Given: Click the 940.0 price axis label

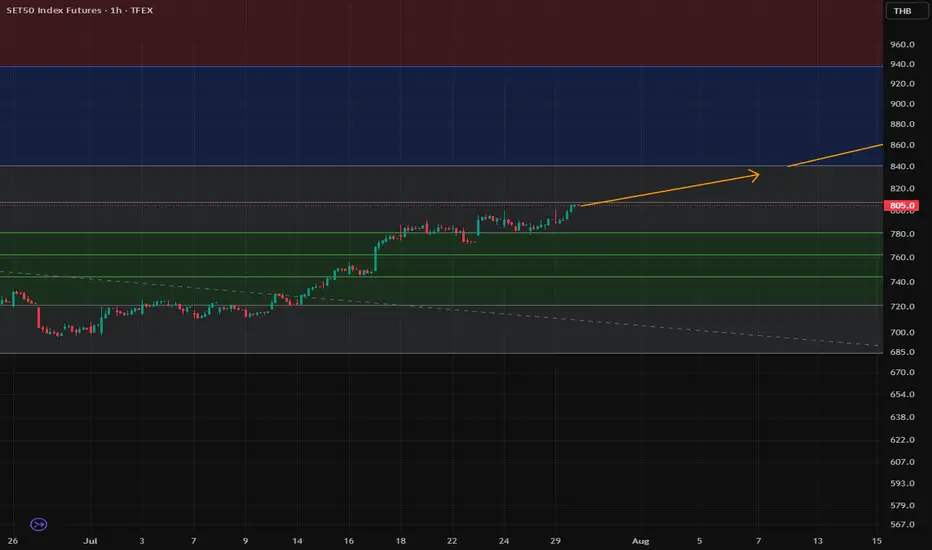Looking at the screenshot, I should (902, 64).
